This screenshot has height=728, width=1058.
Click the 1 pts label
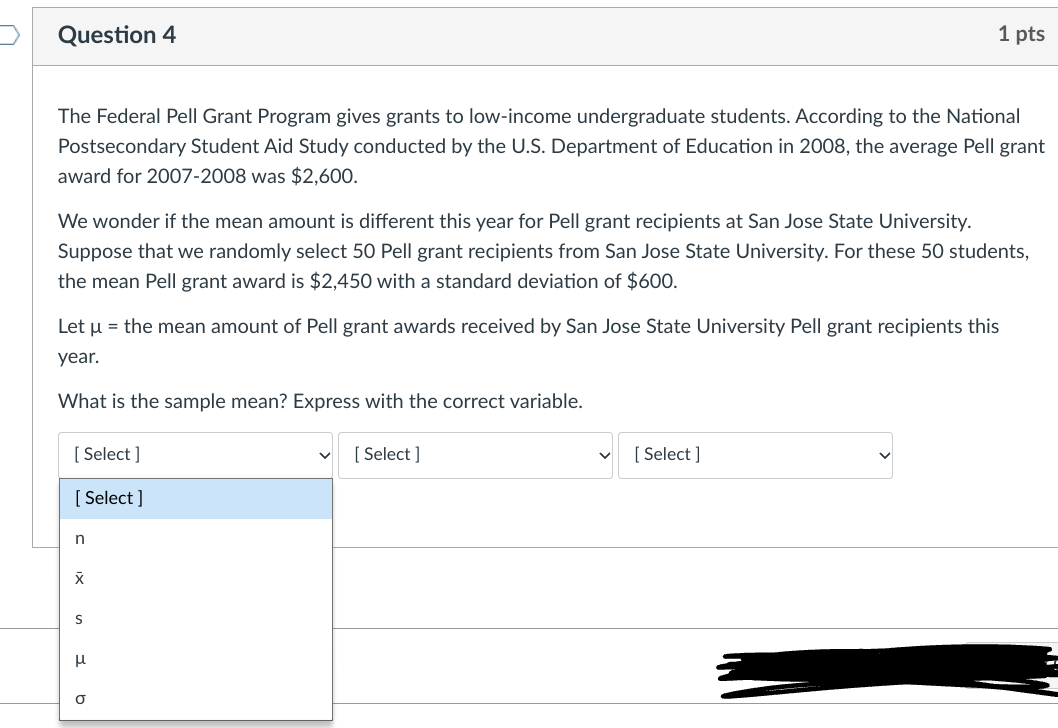(1022, 33)
